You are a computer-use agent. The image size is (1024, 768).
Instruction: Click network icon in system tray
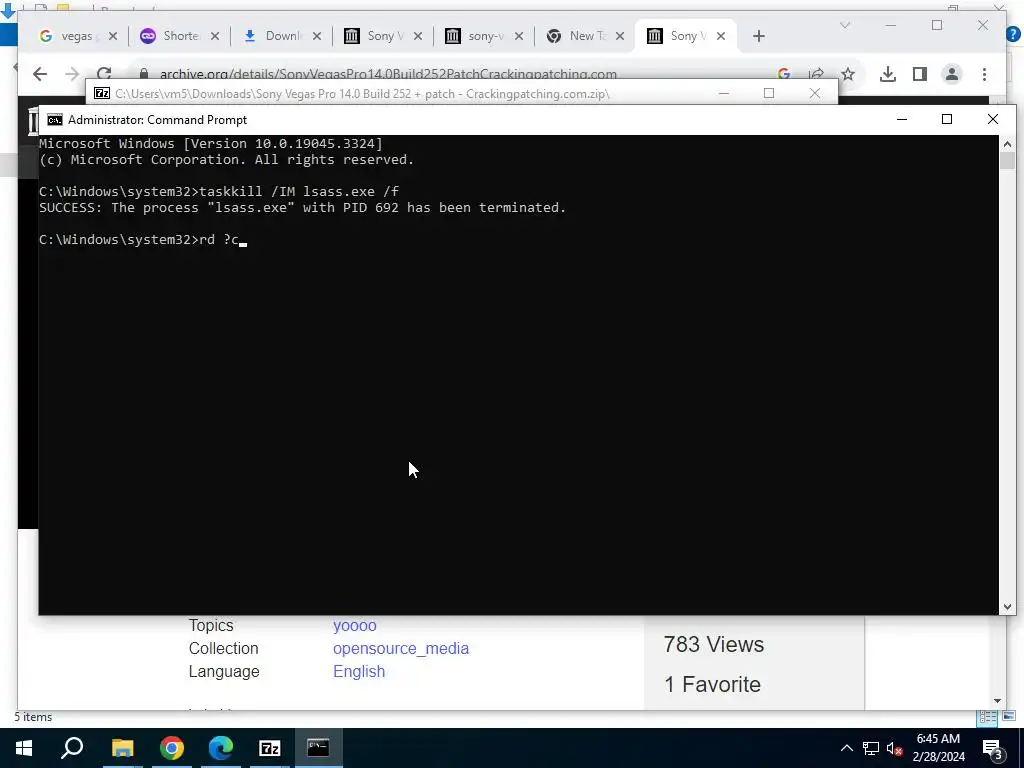coord(871,748)
